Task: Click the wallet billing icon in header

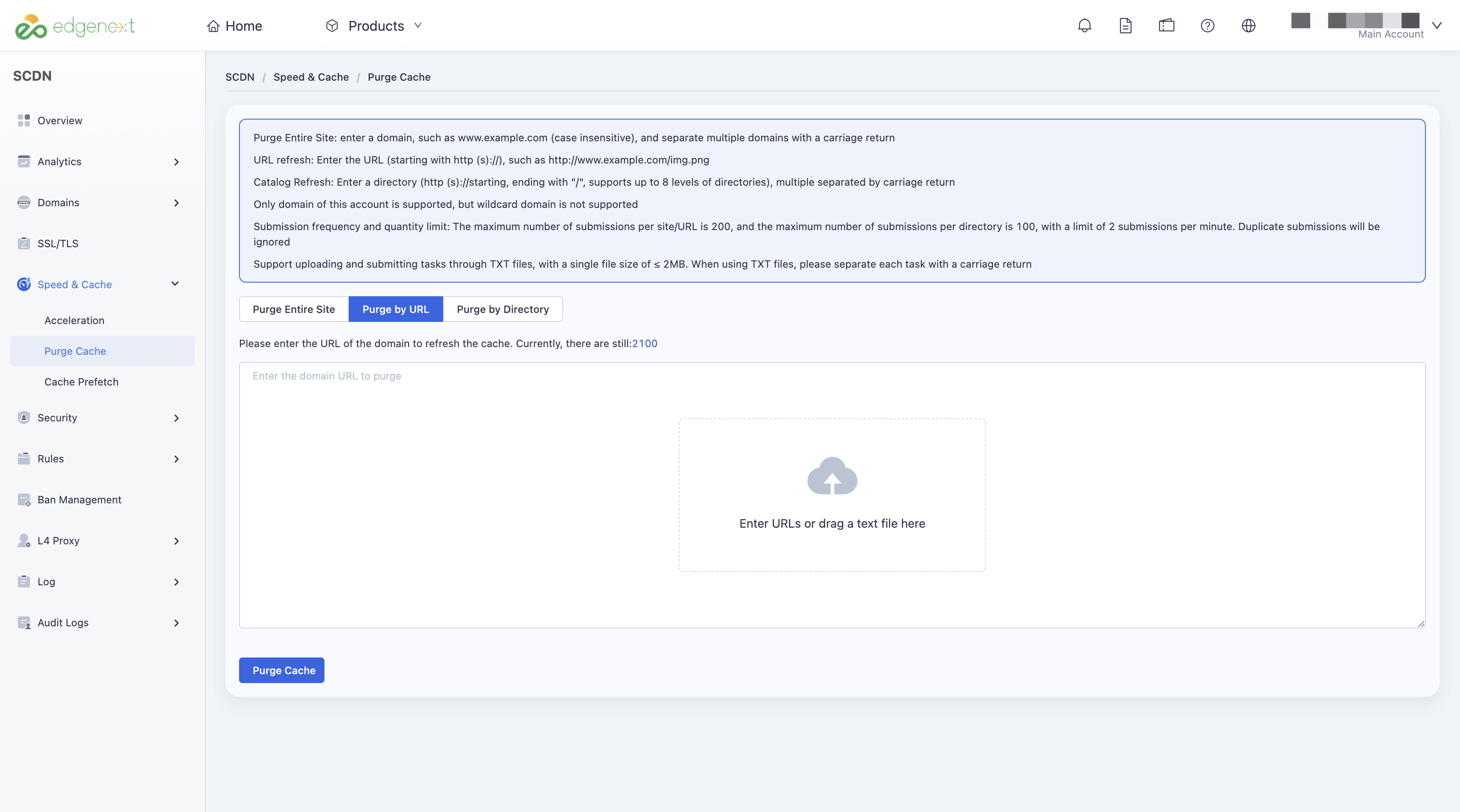Action: click(1166, 26)
